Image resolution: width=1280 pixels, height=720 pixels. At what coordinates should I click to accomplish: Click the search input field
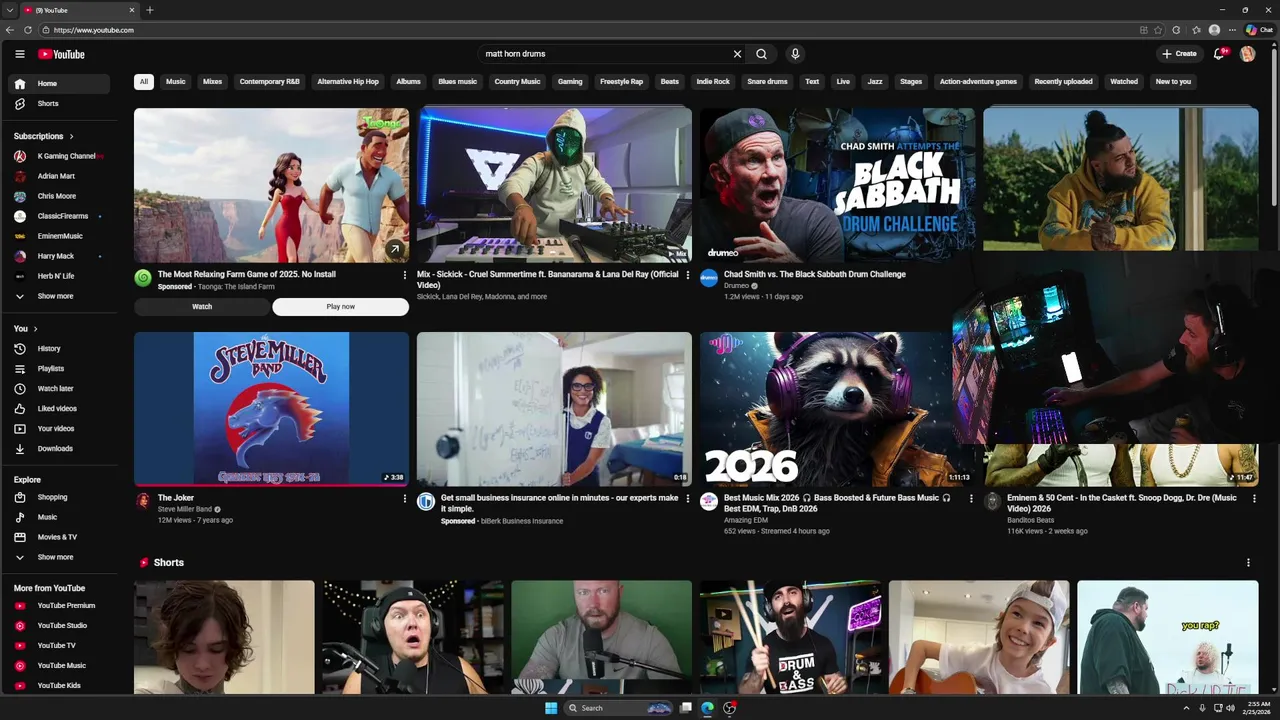click(x=605, y=54)
